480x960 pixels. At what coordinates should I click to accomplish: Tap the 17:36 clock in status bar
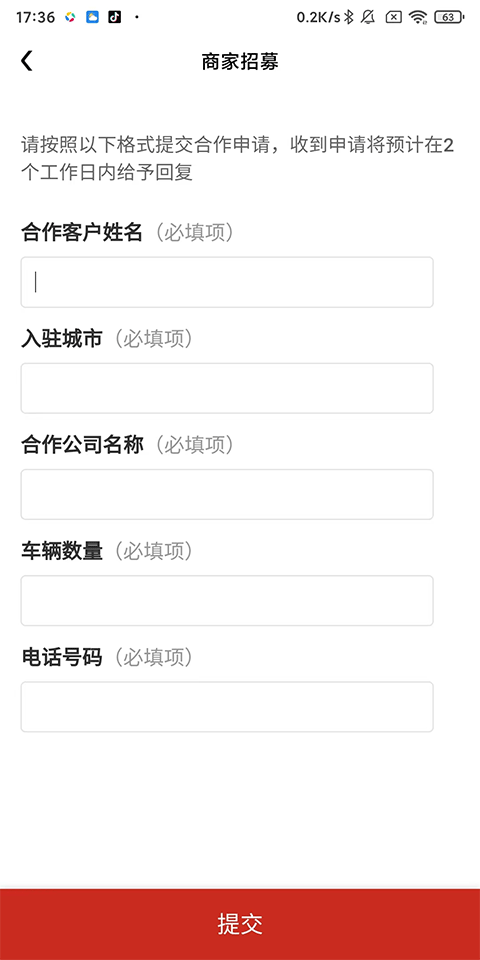click(36, 17)
